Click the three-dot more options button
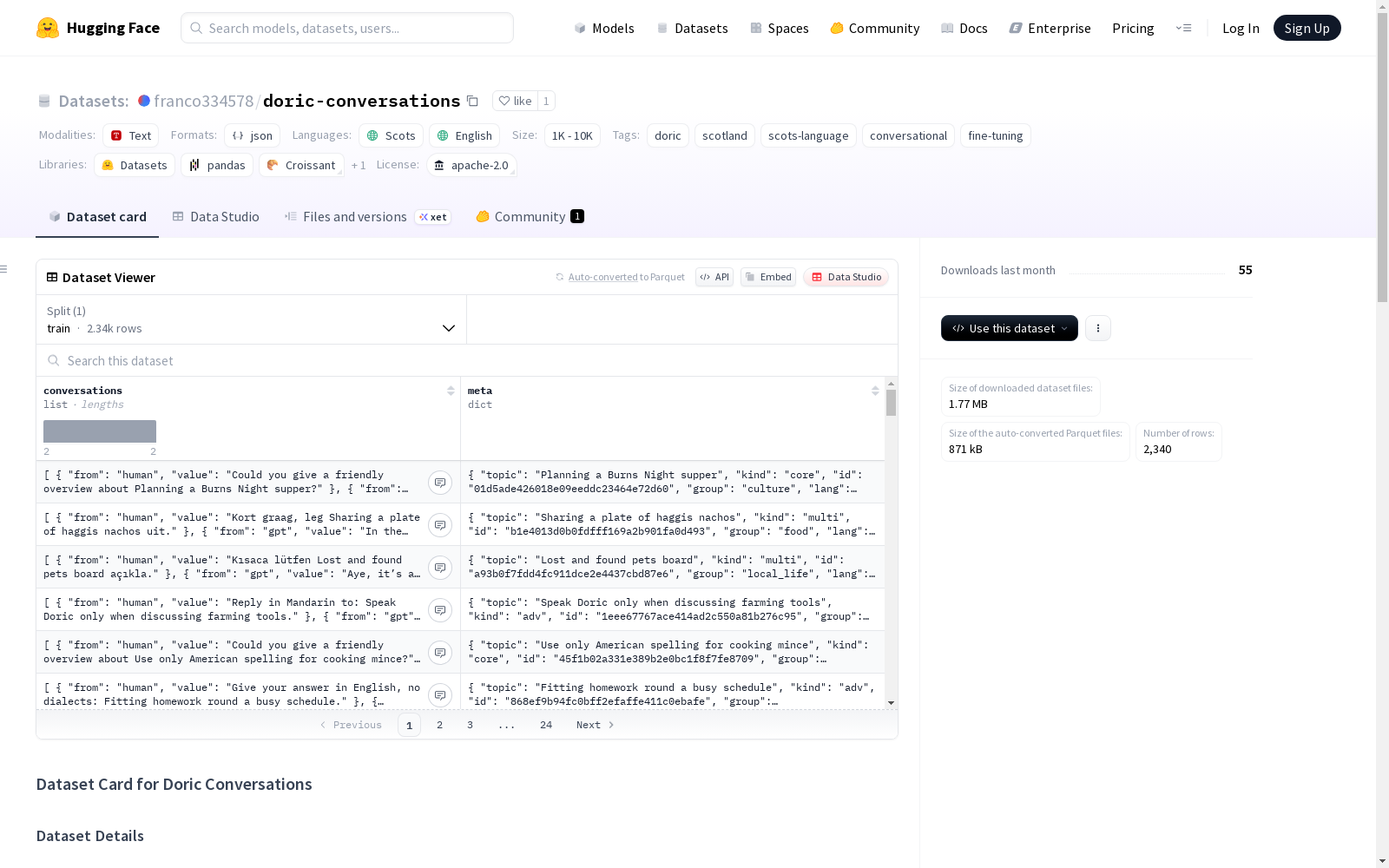 [x=1098, y=328]
